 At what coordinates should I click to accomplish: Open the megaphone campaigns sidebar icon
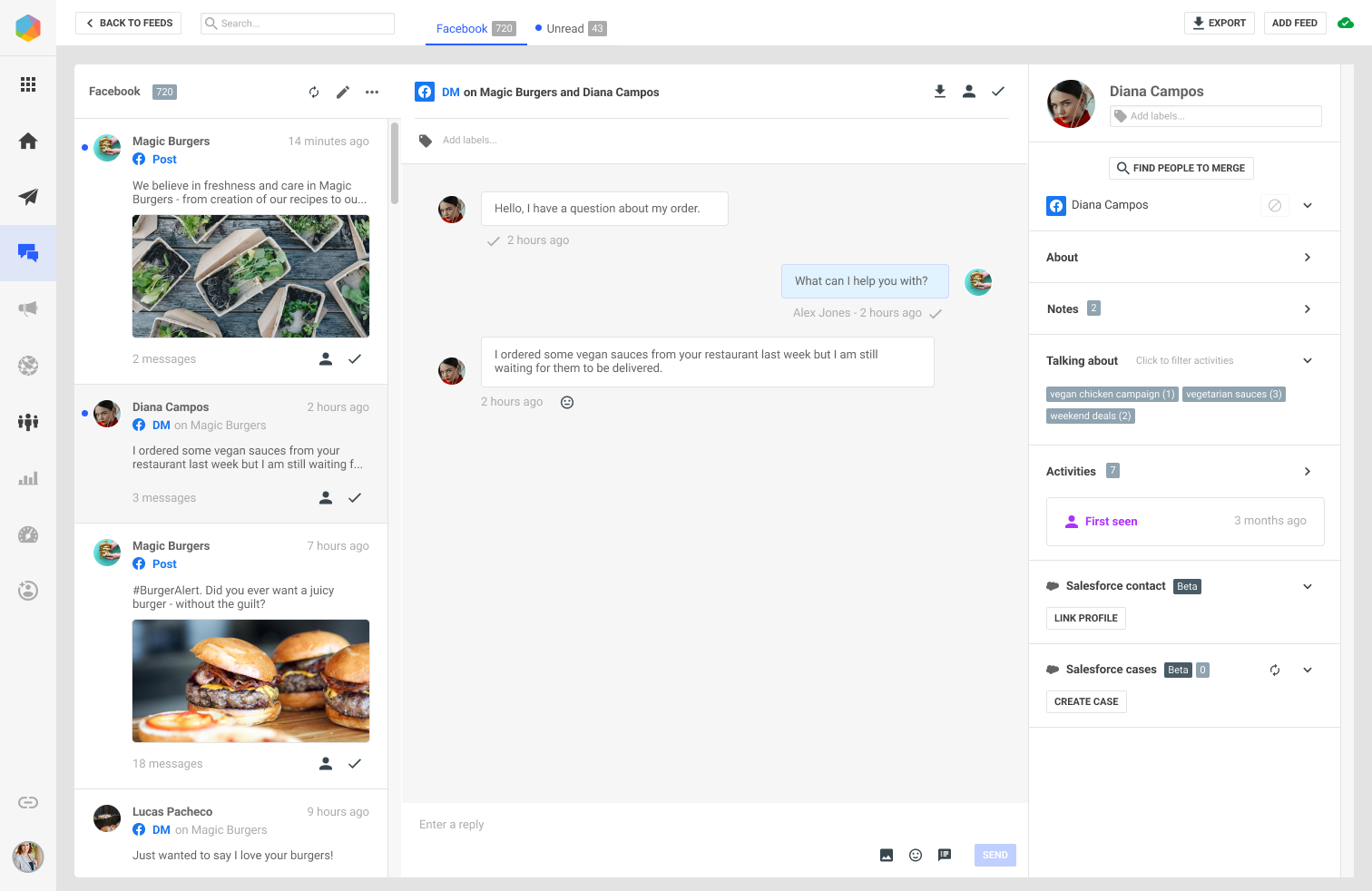[x=28, y=309]
